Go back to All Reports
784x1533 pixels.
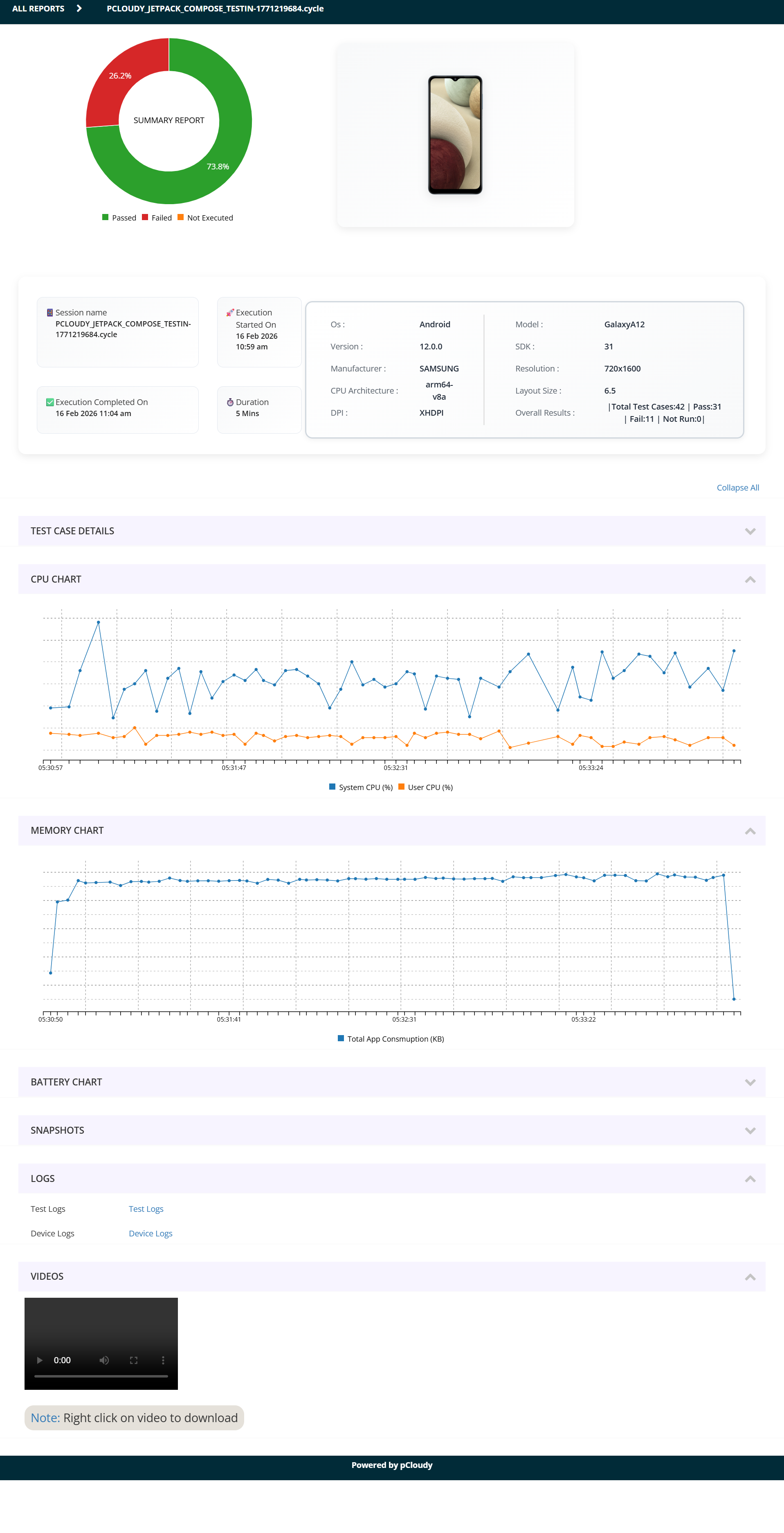pyautogui.click(x=38, y=8)
